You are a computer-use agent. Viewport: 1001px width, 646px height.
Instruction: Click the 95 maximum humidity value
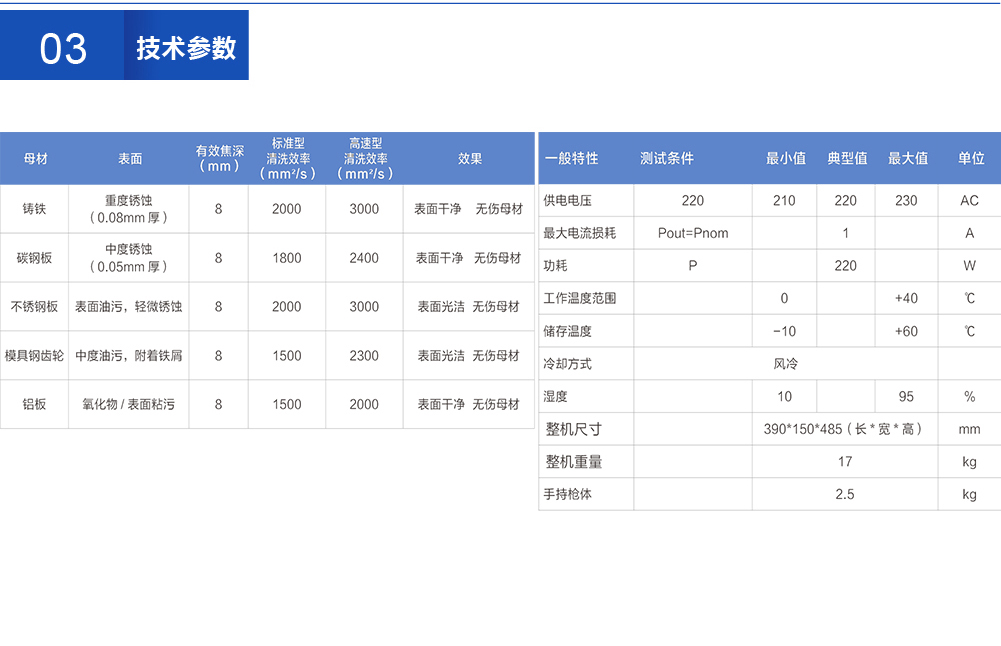[906, 396]
